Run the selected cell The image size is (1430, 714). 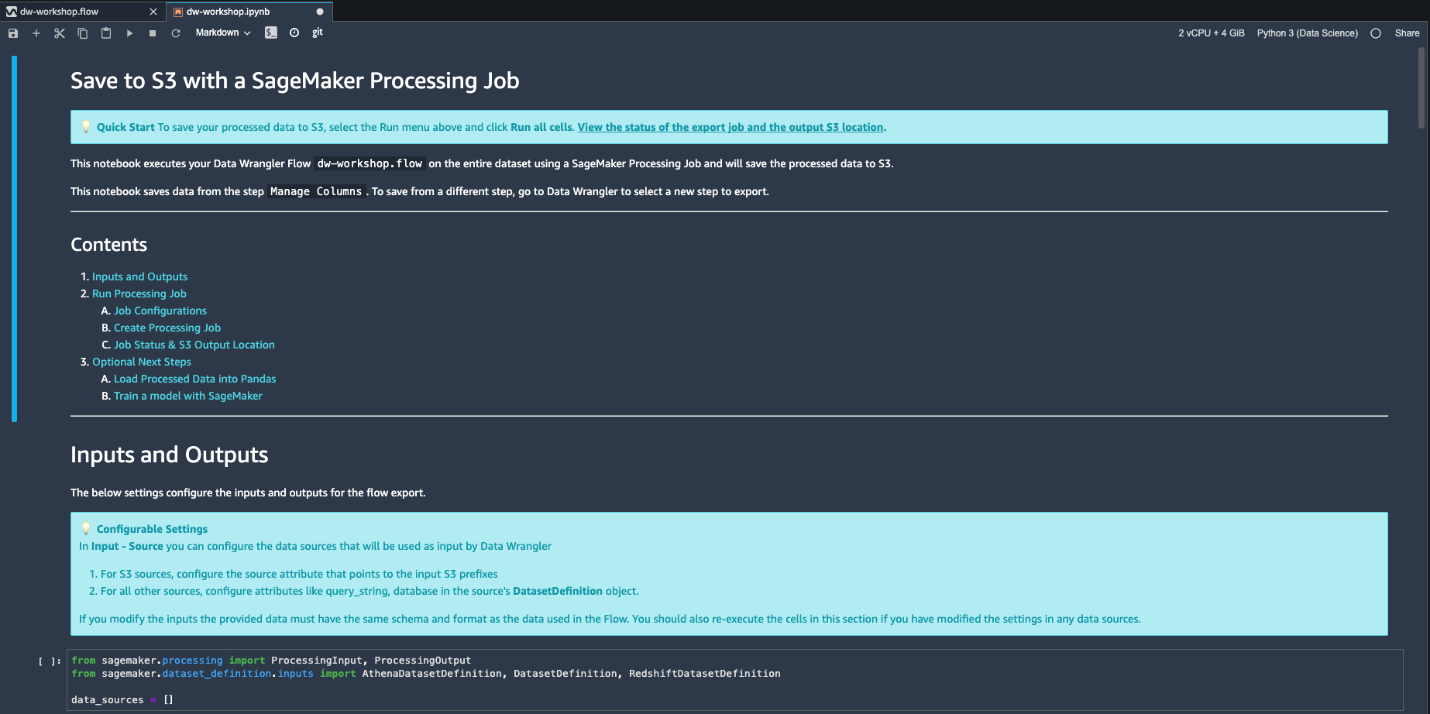tap(129, 33)
